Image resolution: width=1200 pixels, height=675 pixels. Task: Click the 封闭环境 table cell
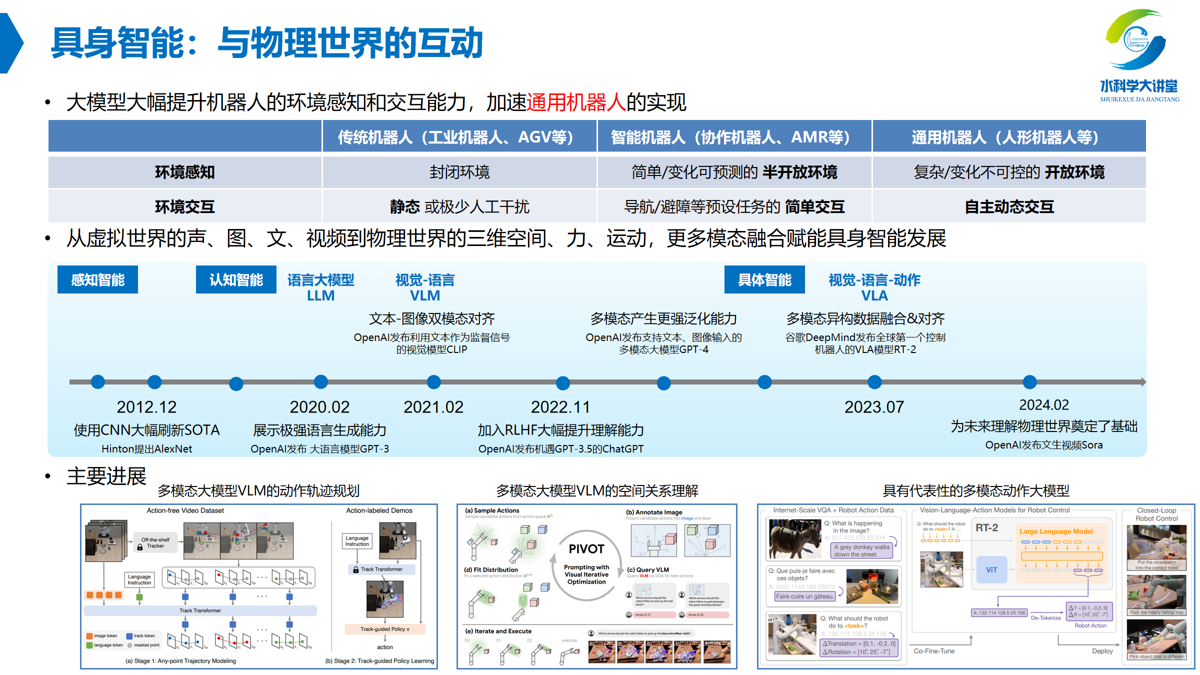coord(459,172)
